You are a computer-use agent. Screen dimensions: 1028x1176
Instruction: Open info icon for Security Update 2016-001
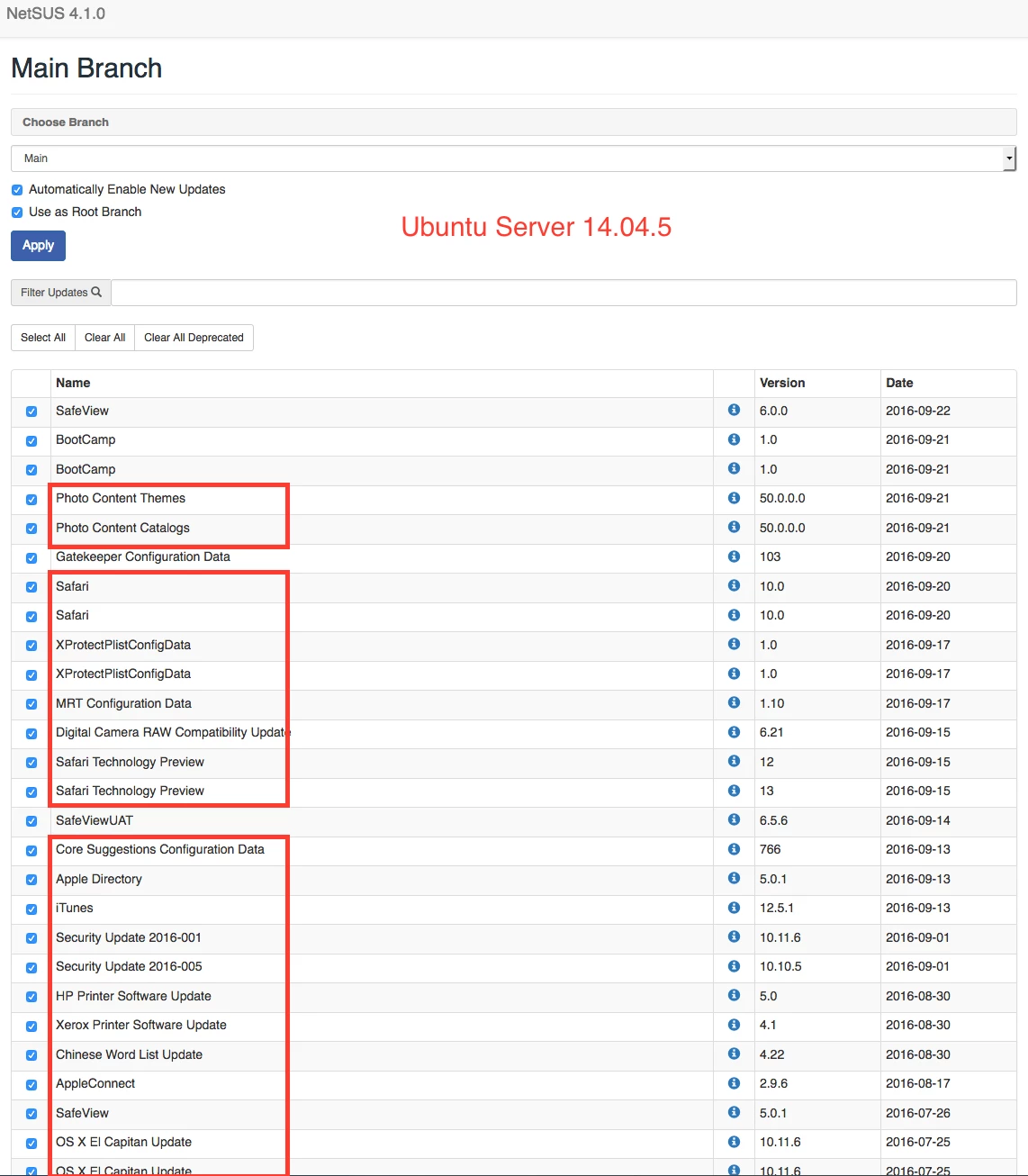734,936
